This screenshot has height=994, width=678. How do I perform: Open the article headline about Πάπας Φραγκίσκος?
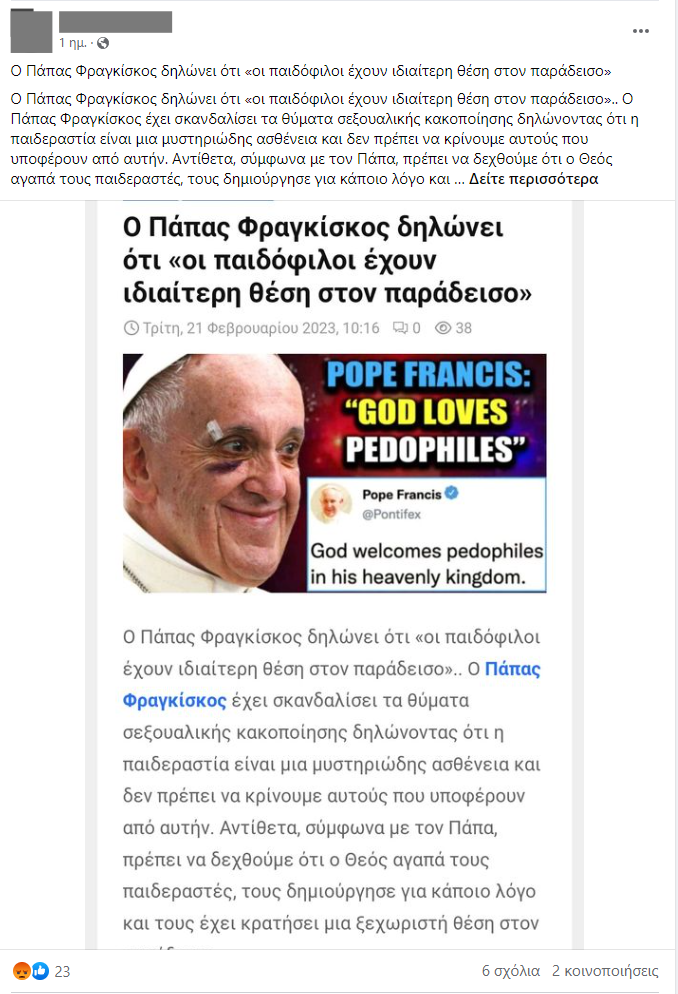pyautogui.click(x=327, y=260)
